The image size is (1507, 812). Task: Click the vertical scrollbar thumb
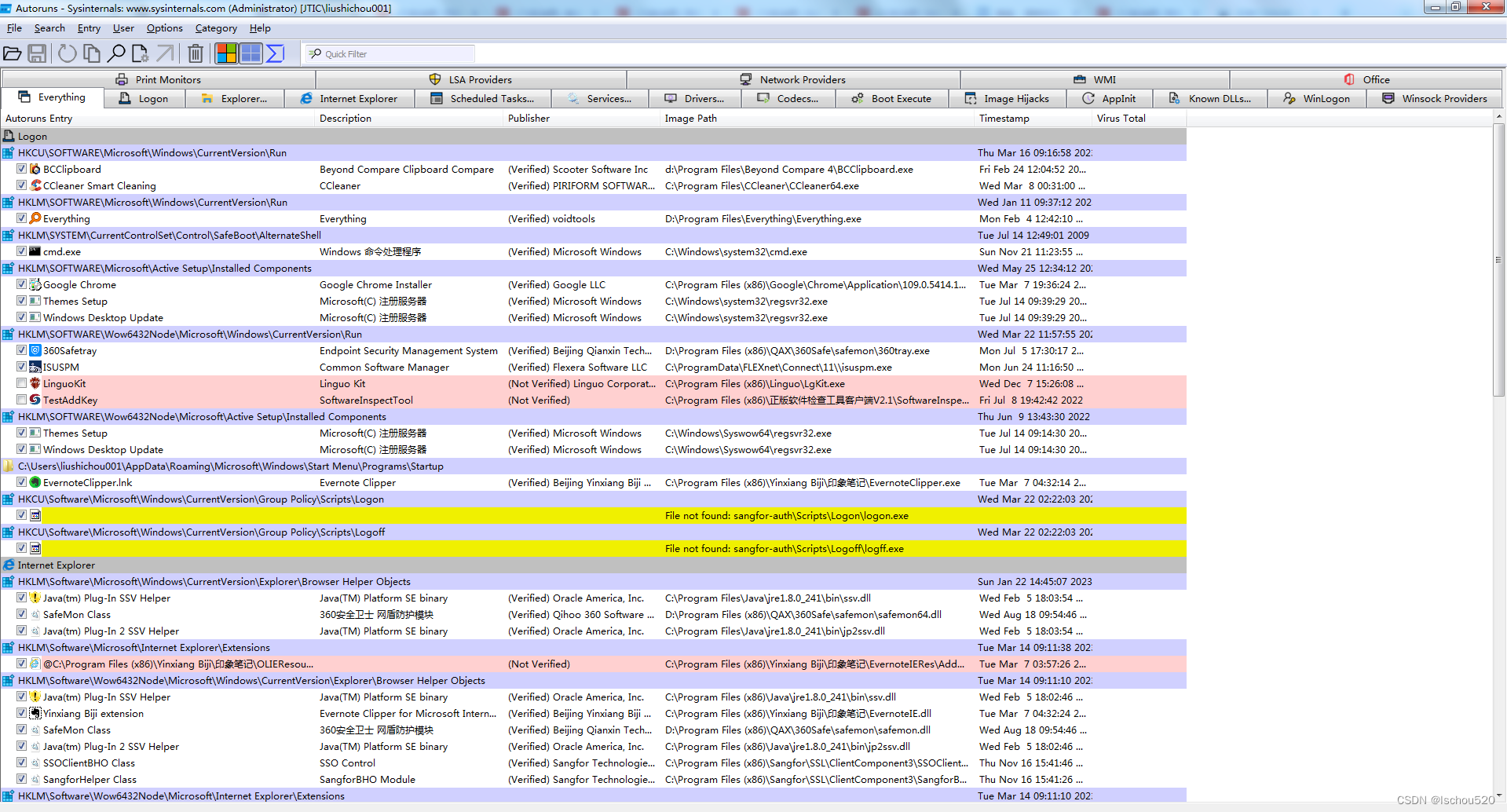pos(1499,259)
